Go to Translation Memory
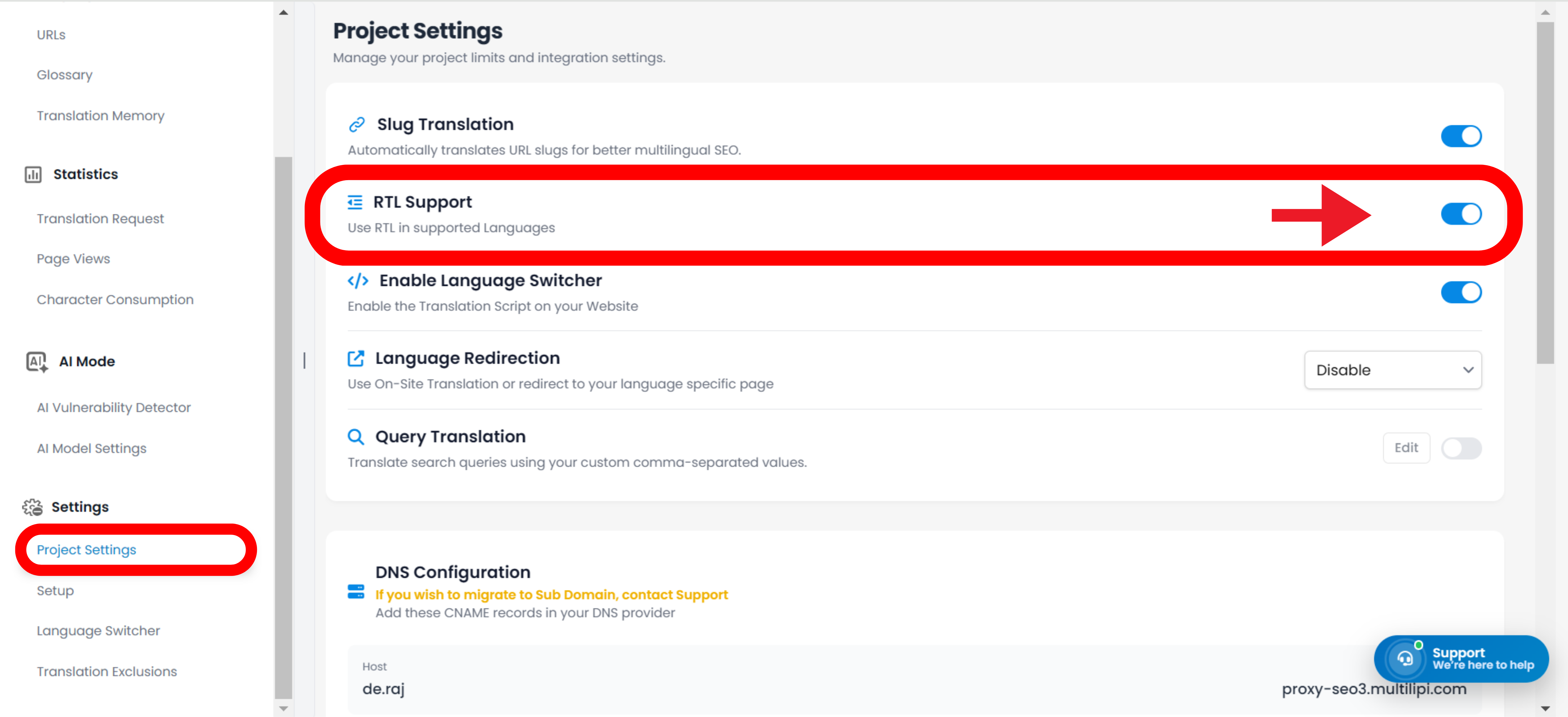This screenshot has height=717, width=1568. coord(101,116)
